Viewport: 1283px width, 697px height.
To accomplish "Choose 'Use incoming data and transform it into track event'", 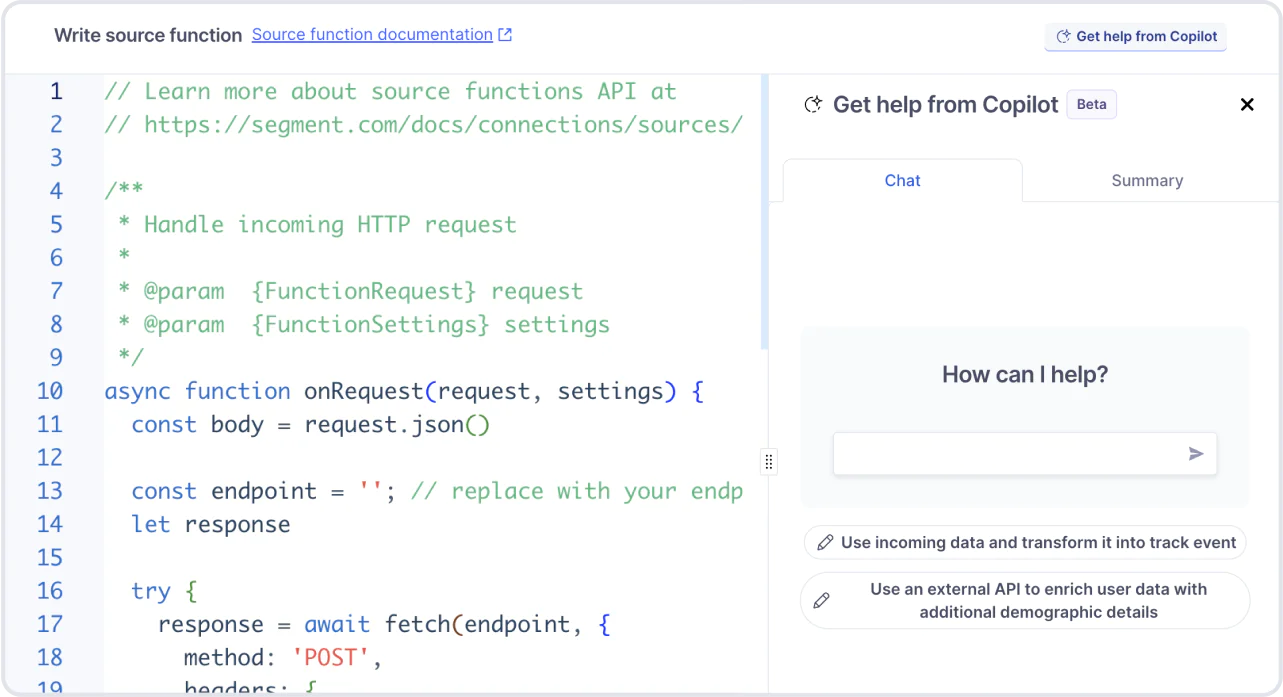I will [1025, 542].
